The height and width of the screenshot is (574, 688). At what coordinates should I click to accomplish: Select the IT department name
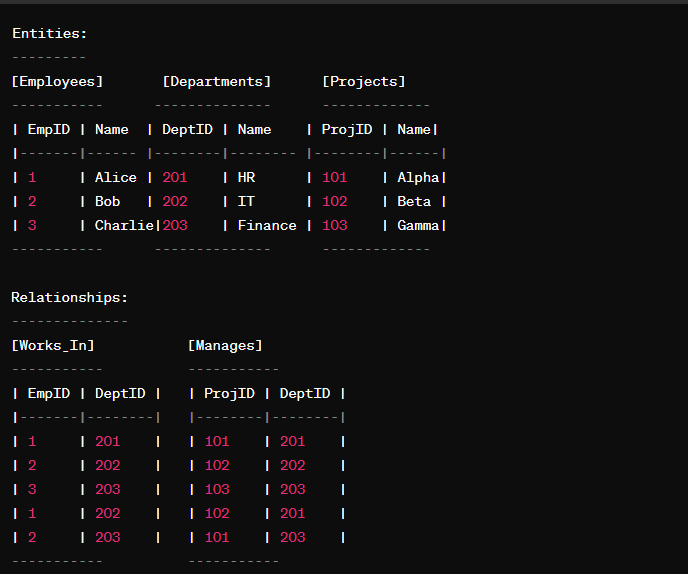246,202
